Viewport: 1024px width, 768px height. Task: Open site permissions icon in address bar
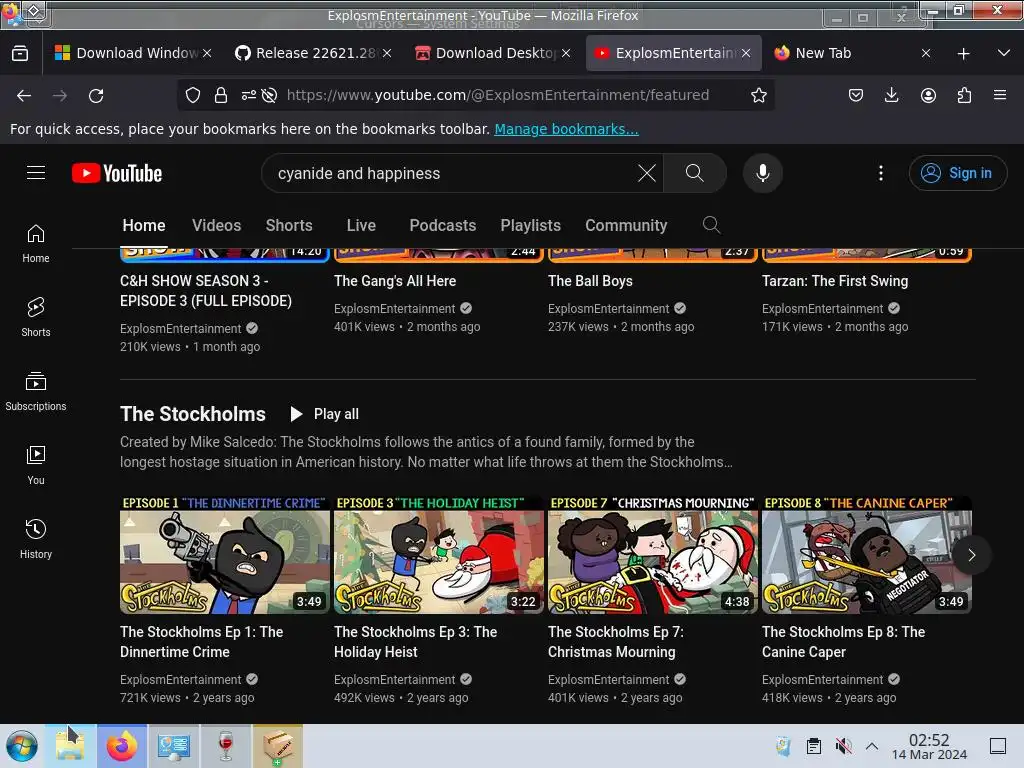coord(249,95)
